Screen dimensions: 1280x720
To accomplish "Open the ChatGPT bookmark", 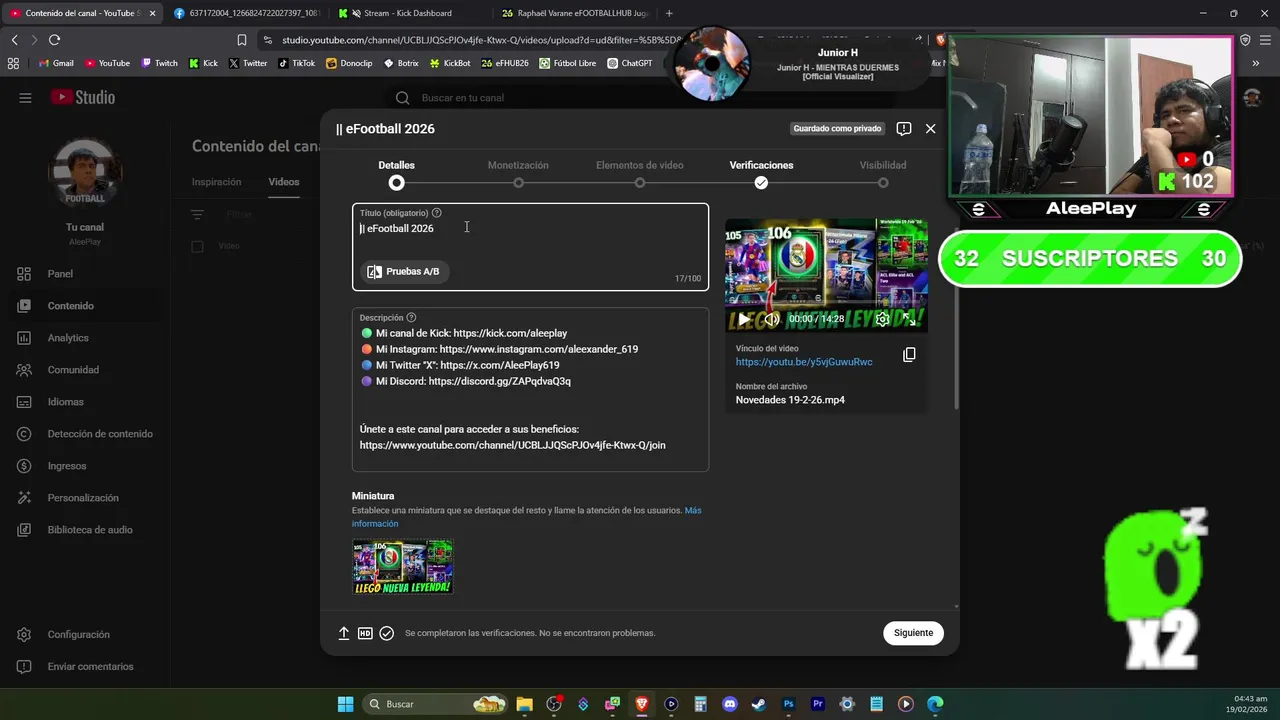I will [629, 63].
